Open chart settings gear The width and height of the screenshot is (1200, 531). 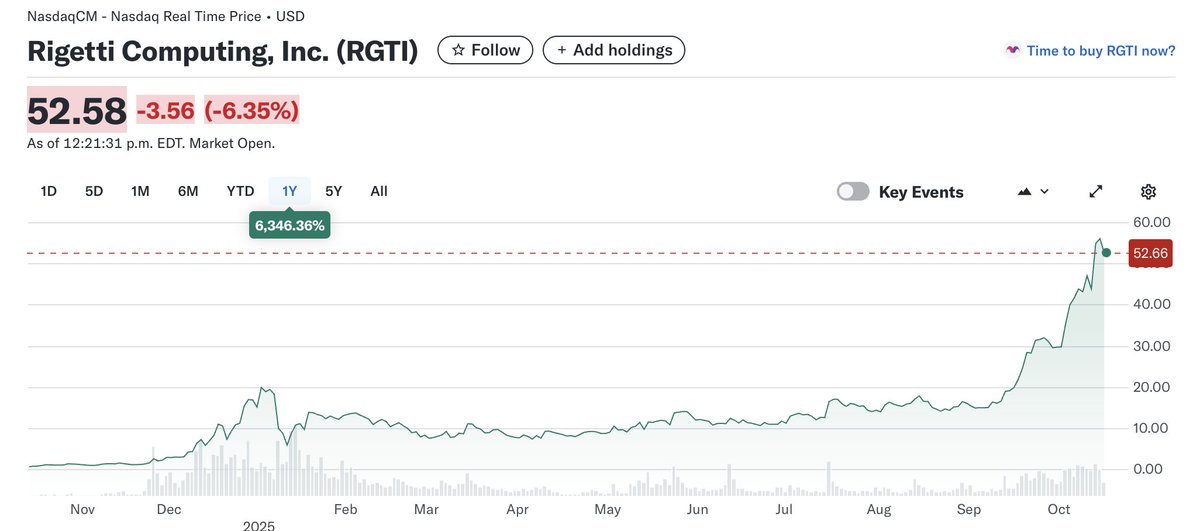point(1148,192)
